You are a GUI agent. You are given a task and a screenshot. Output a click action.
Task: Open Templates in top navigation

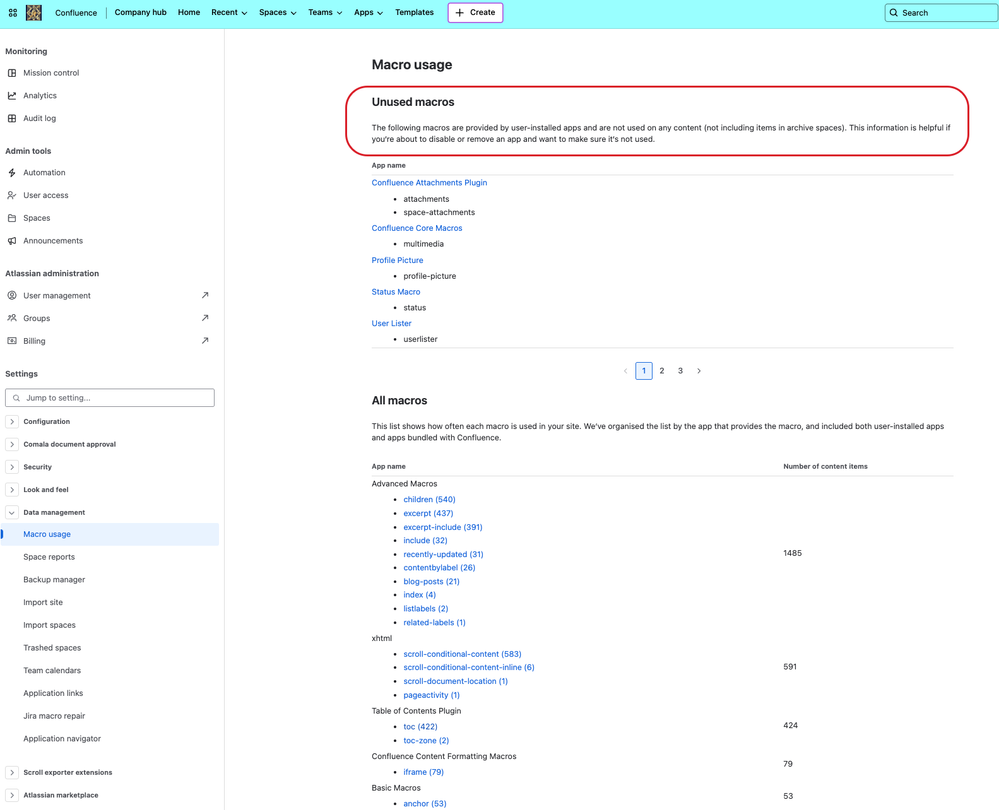414,13
